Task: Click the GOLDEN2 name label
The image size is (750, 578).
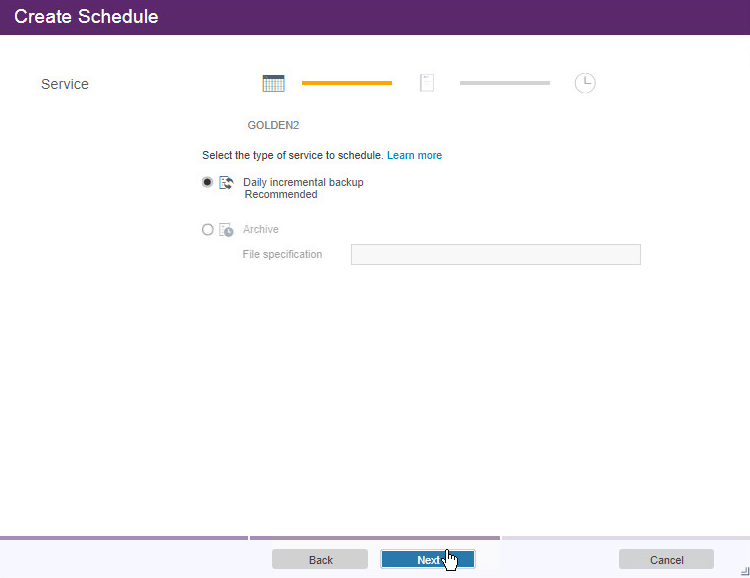Action: [x=273, y=125]
